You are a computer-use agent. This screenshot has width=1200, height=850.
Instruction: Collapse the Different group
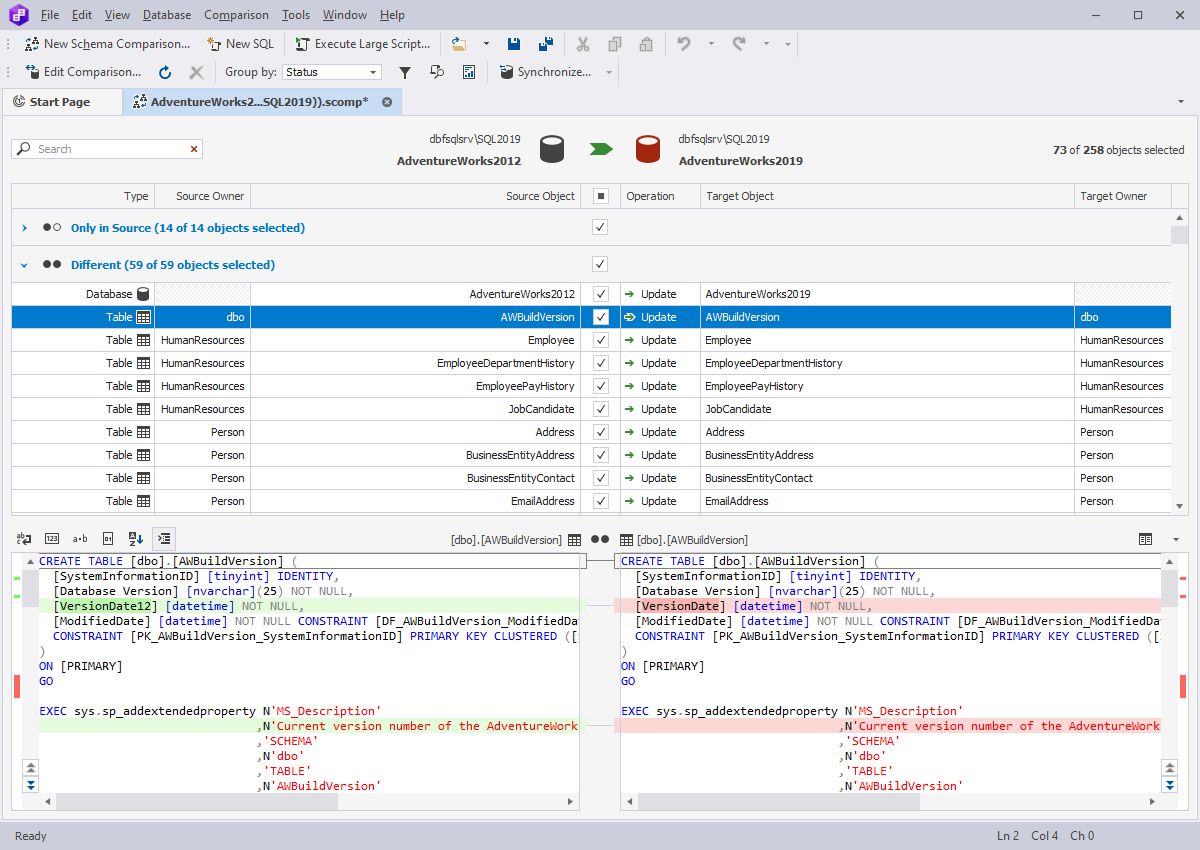pyautogui.click(x=25, y=265)
